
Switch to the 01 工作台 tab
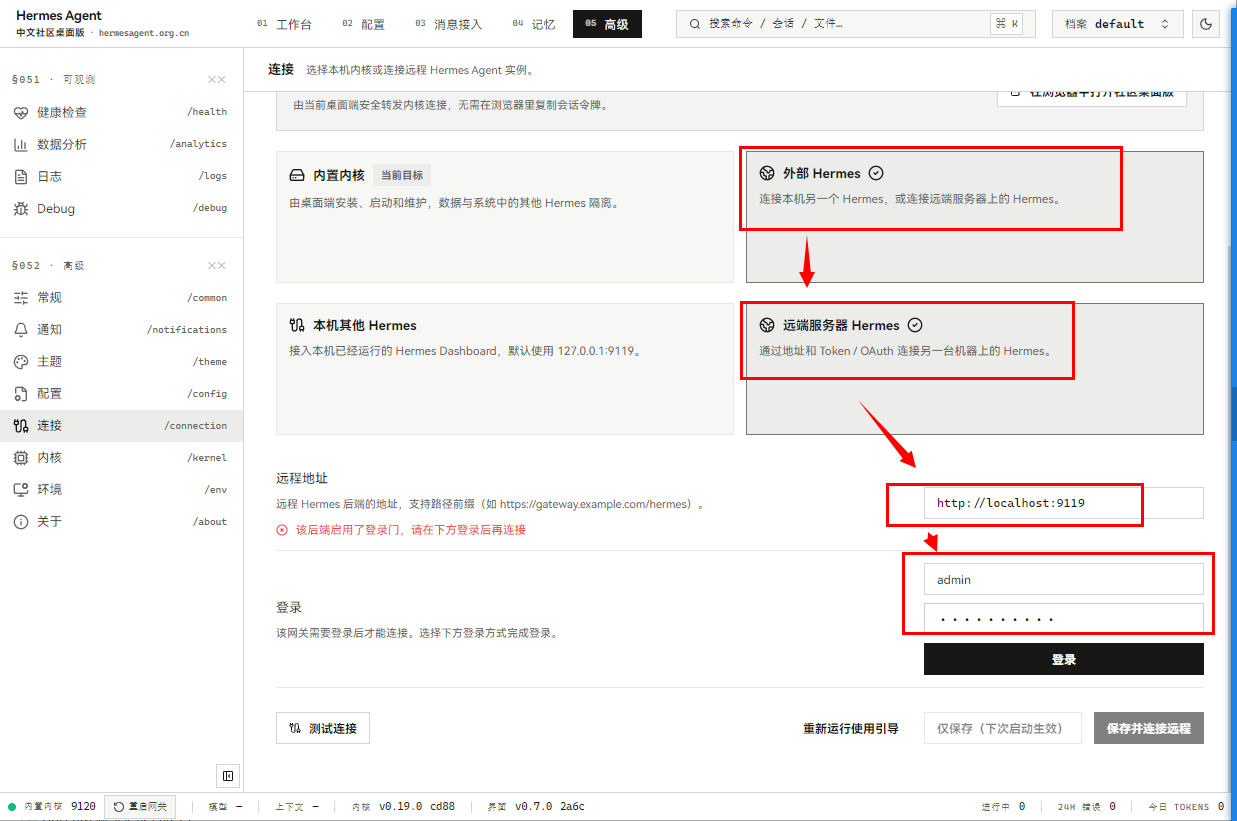pos(284,24)
